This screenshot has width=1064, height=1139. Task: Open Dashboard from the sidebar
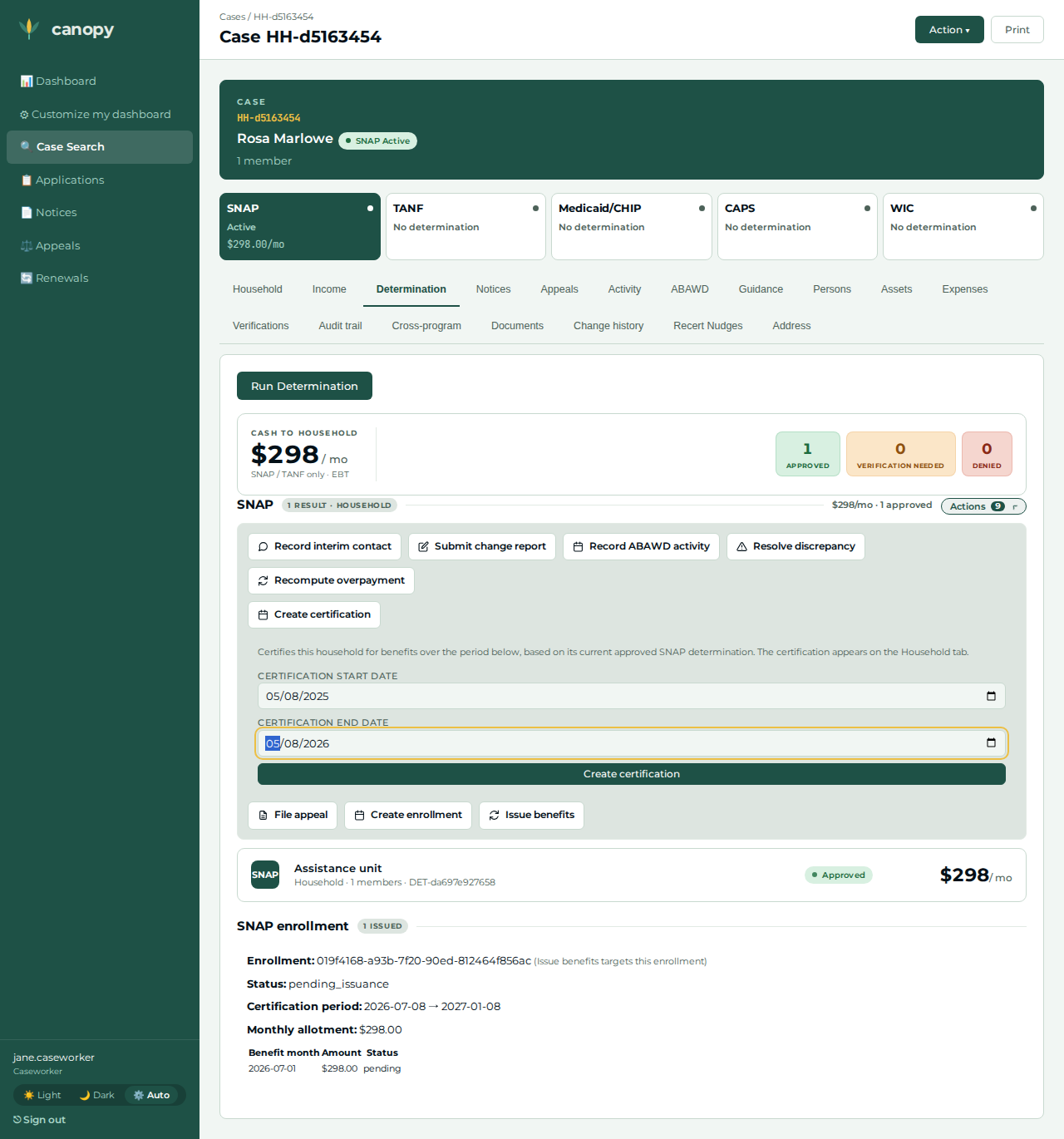(100, 81)
